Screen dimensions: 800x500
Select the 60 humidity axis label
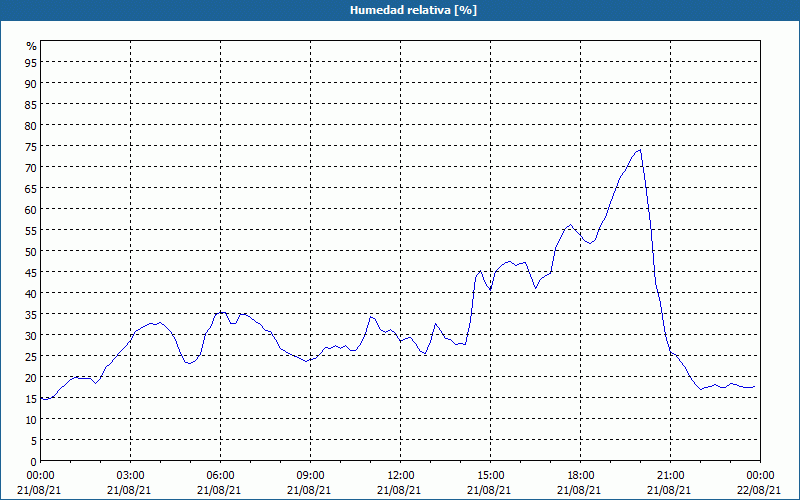pos(31,209)
